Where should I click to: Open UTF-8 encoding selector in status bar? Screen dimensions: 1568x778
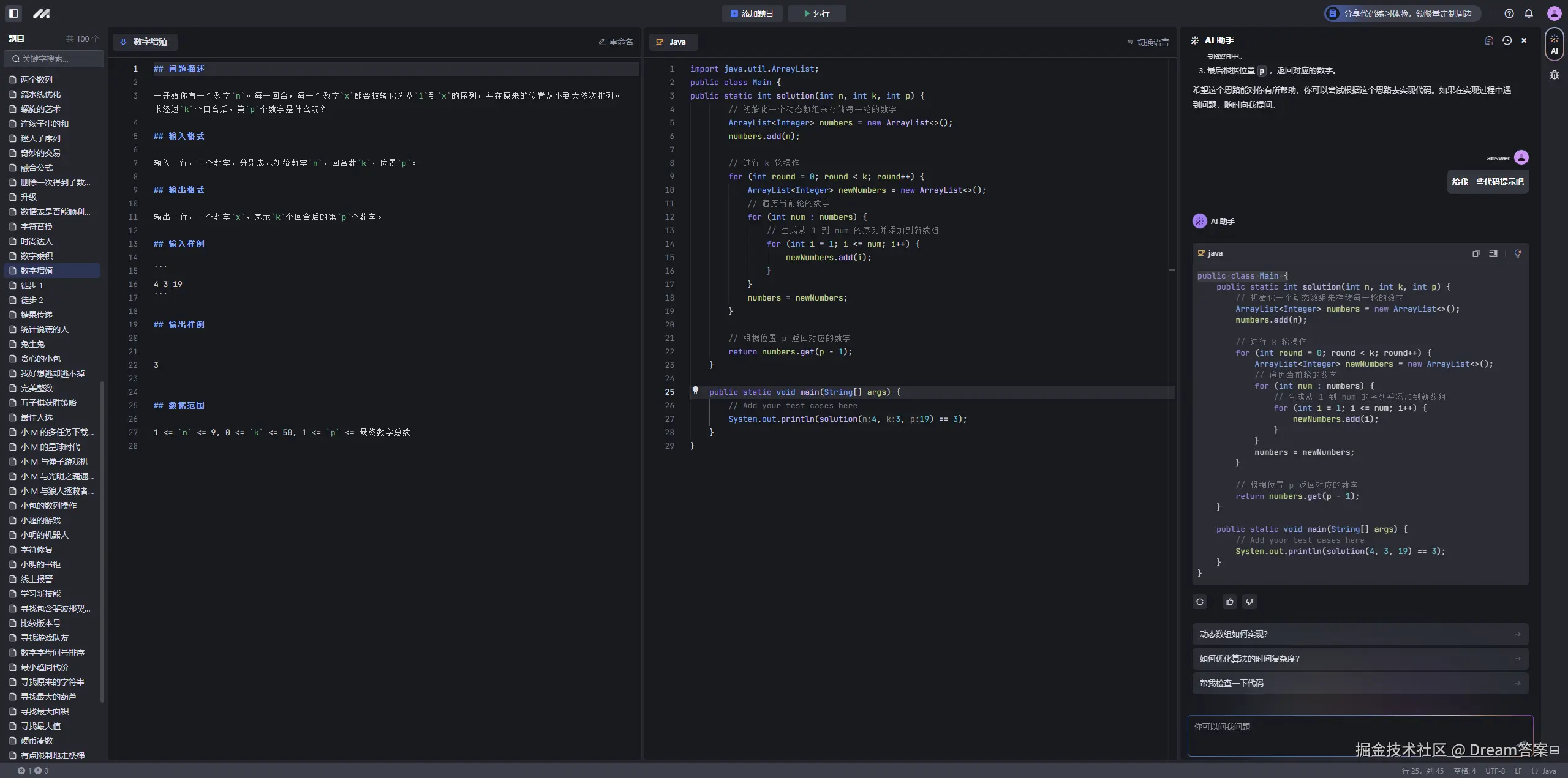coord(1495,771)
